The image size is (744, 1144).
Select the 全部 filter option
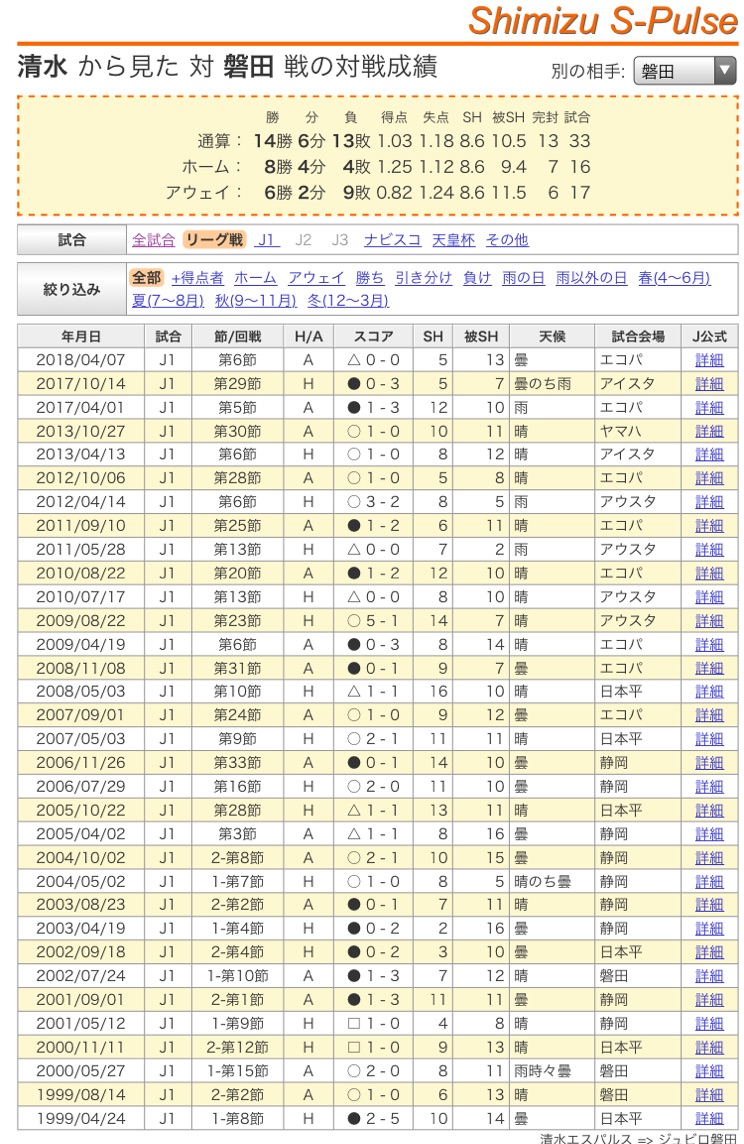click(x=146, y=278)
